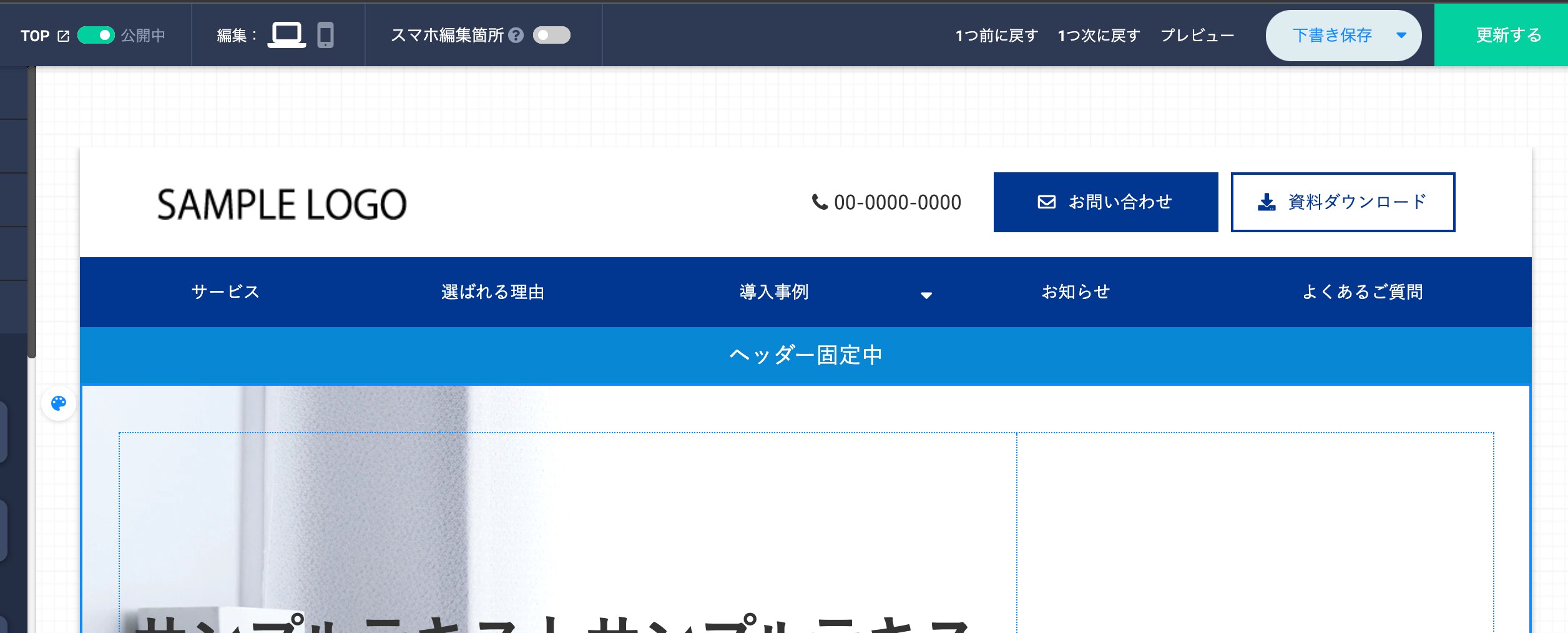
Task: Click the 資料ダウンロード button
Action: (x=1343, y=202)
